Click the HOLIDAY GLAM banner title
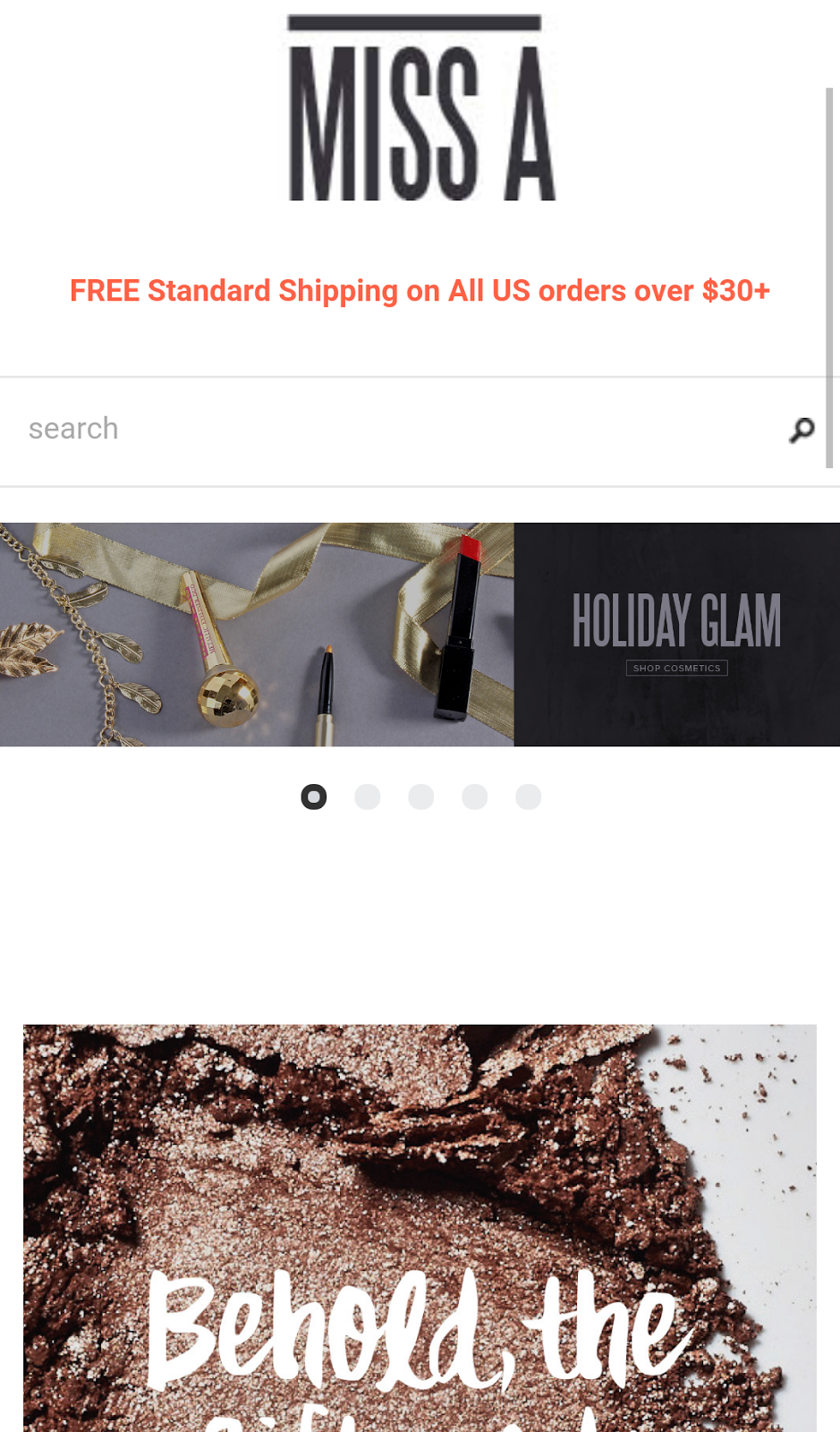 (x=677, y=620)
